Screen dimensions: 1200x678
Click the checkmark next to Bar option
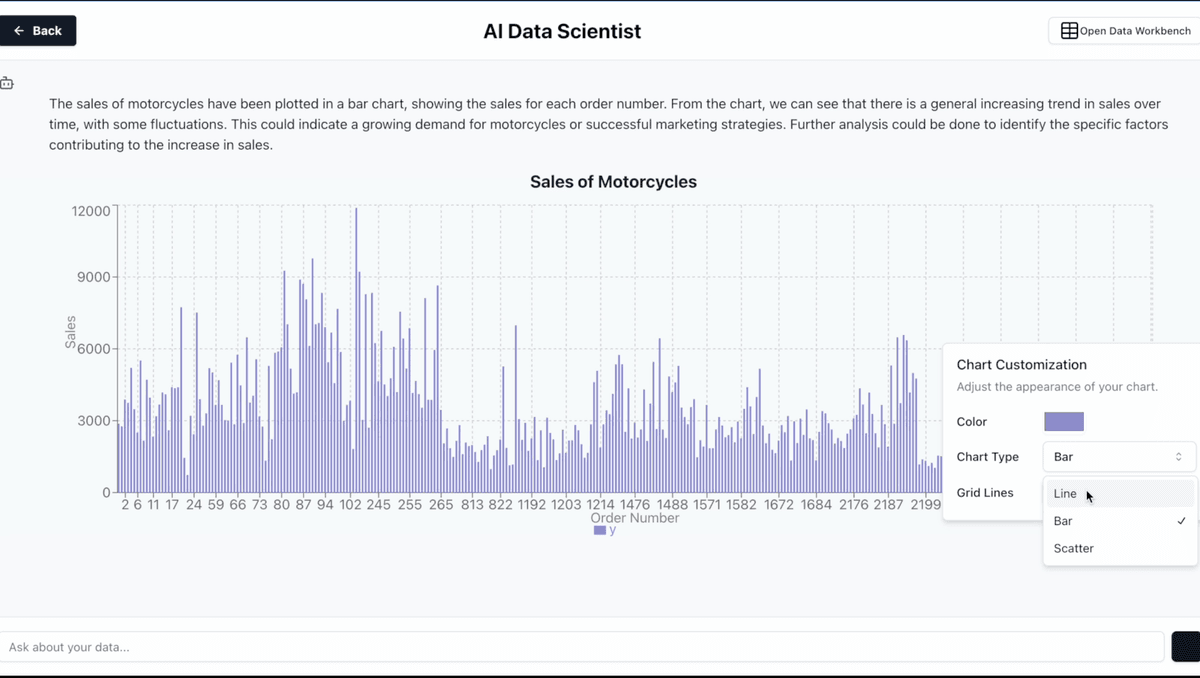pos(1182,521)
